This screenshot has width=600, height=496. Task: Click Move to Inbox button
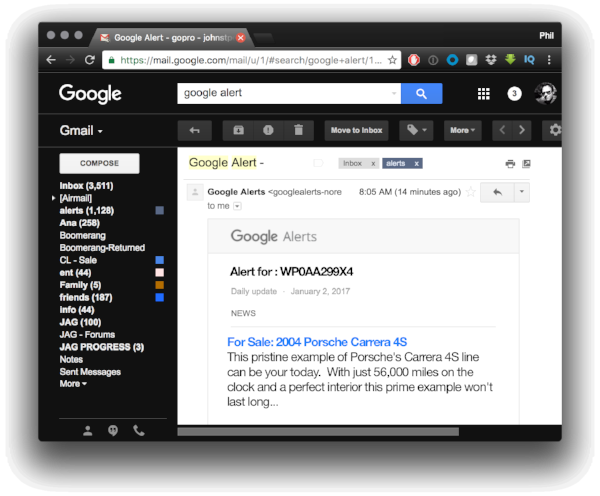click(356, 131)
